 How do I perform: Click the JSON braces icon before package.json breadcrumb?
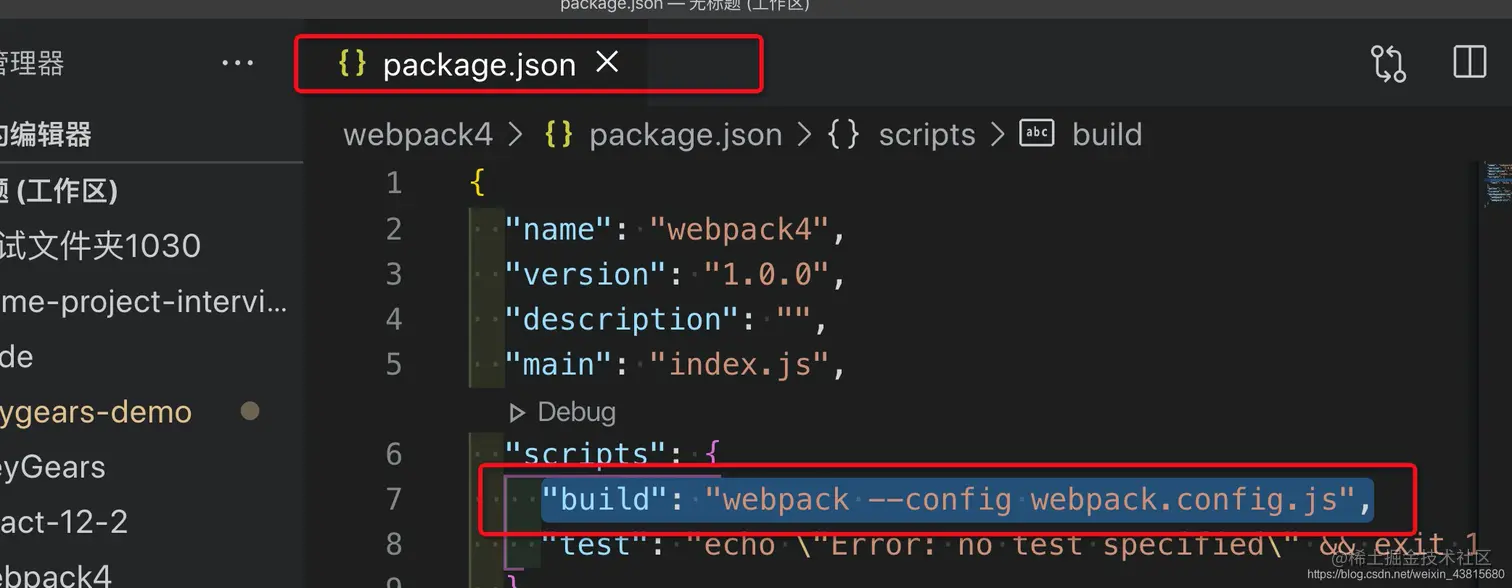click(558, 134)
